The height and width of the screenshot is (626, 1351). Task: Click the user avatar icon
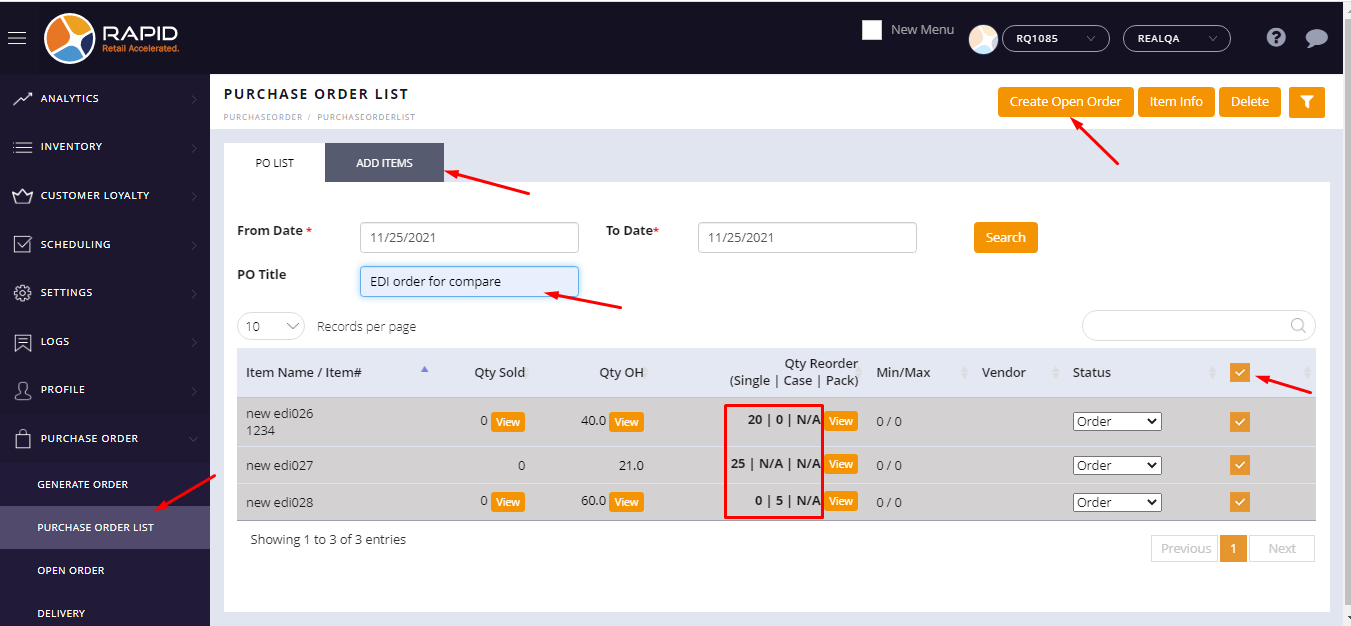click(x=983, y=39)
